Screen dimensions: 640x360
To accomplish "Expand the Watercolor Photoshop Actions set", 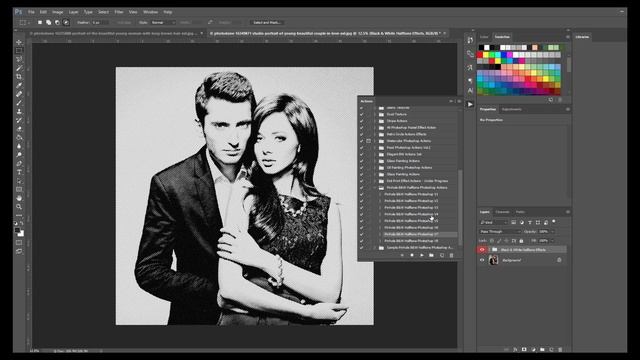I will [375, 141].
